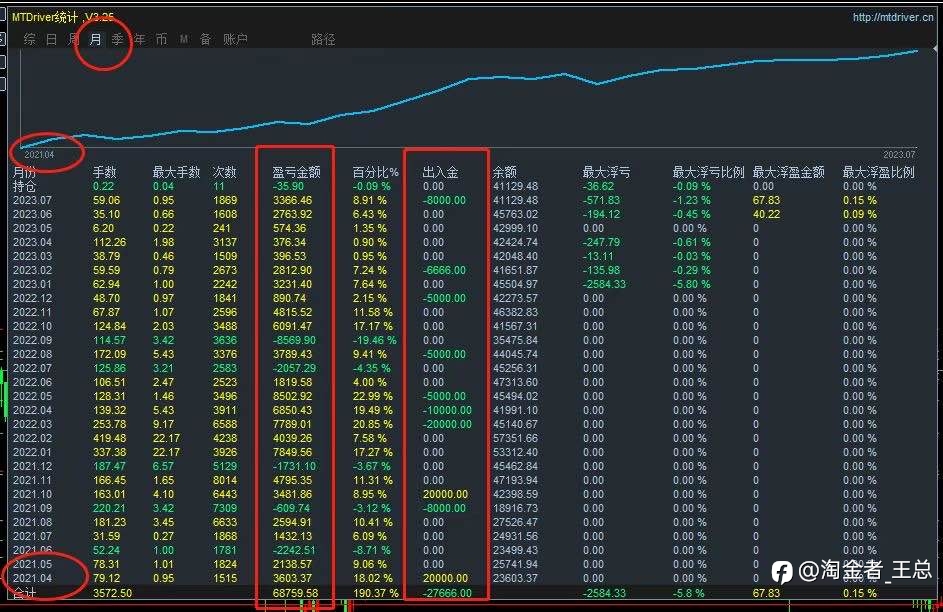Click the 最大浮亏 column header
Viewport: 943px width, 612px height.
coord(606,173)
